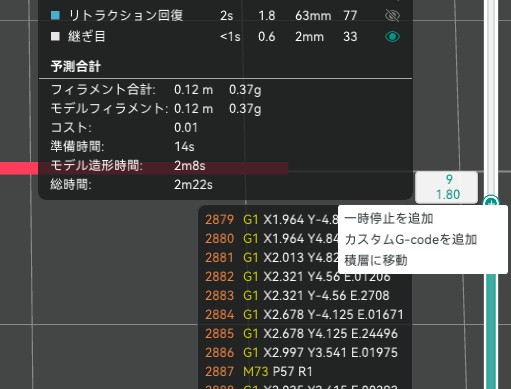Click the layer 9 height 1.80 label
Screen dimensions: 511x389
447,187
